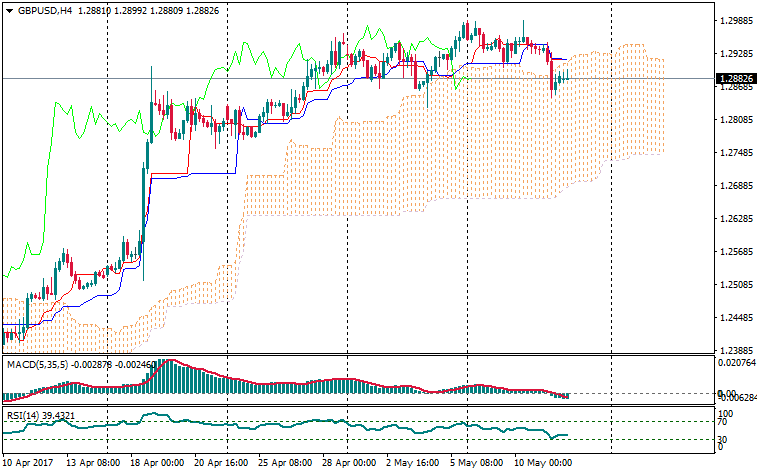Select the 10 Apr 2017 date label
The image size is (757, 474).
[x=29, y=464]
